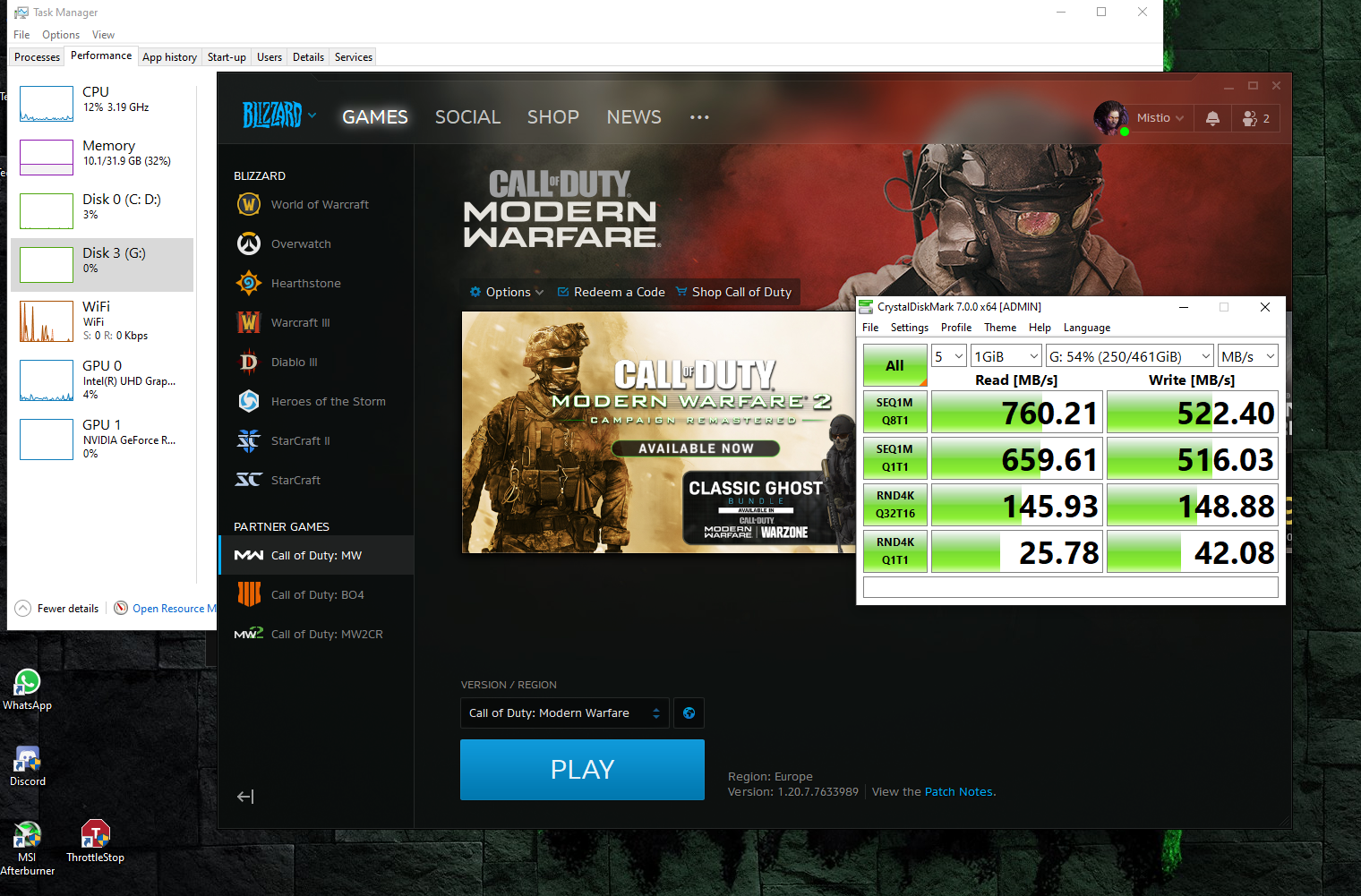Open the MB/s unit dropdown
This screenshot has width=1361, height=896.
pyautogui.click(x=1247, y=356)
